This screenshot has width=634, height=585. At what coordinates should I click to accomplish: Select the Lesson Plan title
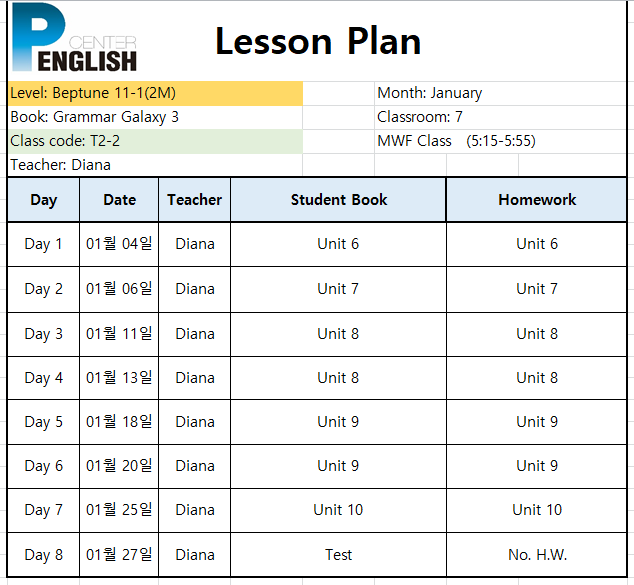click(x=318, y=41)
